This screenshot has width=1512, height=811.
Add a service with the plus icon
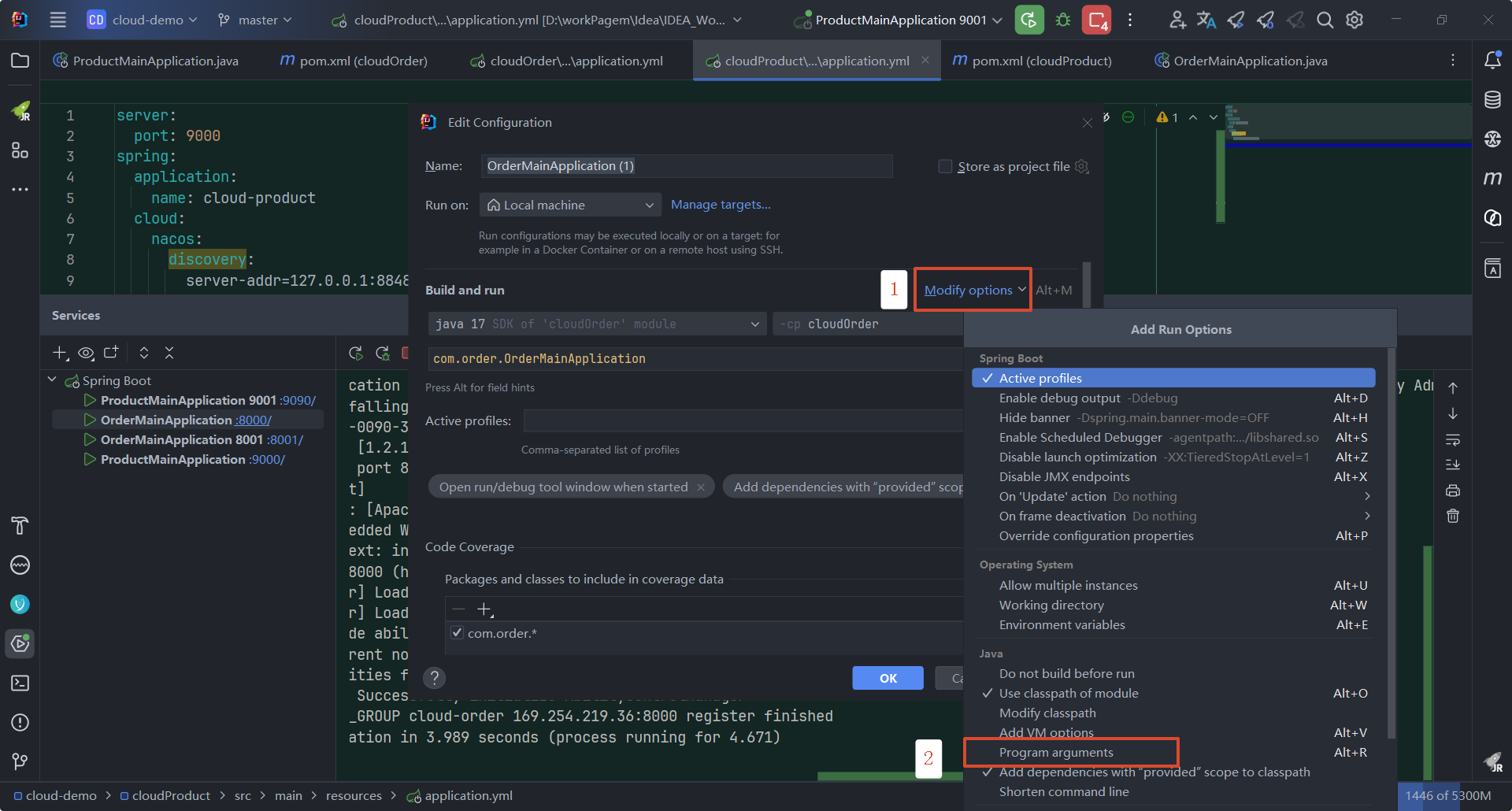[60, 353]
